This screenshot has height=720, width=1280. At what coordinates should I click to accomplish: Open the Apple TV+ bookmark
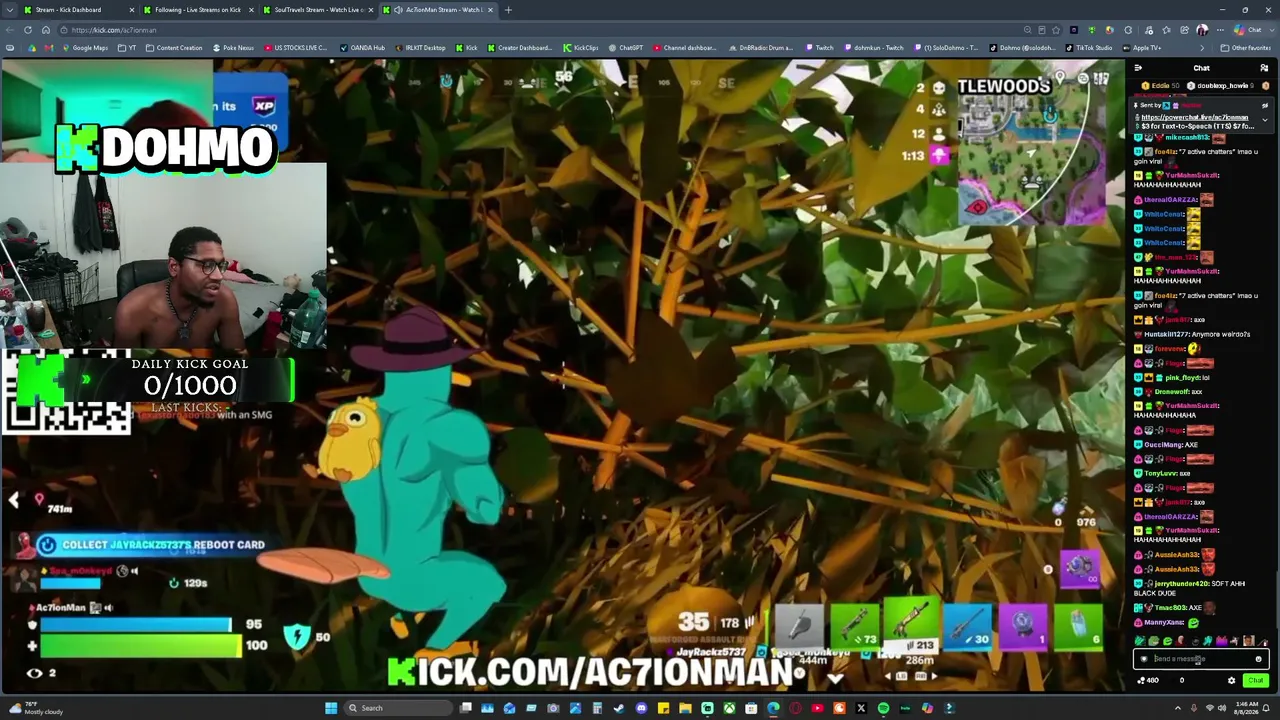(1142, 48)
